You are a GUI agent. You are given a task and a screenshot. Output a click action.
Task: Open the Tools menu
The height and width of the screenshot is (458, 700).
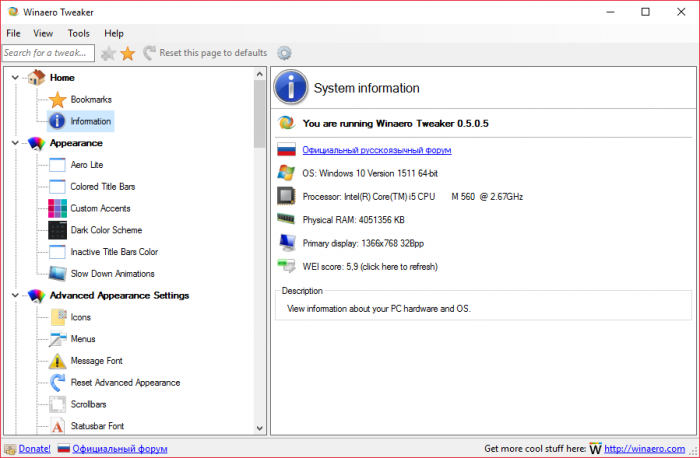coord(79,33)
